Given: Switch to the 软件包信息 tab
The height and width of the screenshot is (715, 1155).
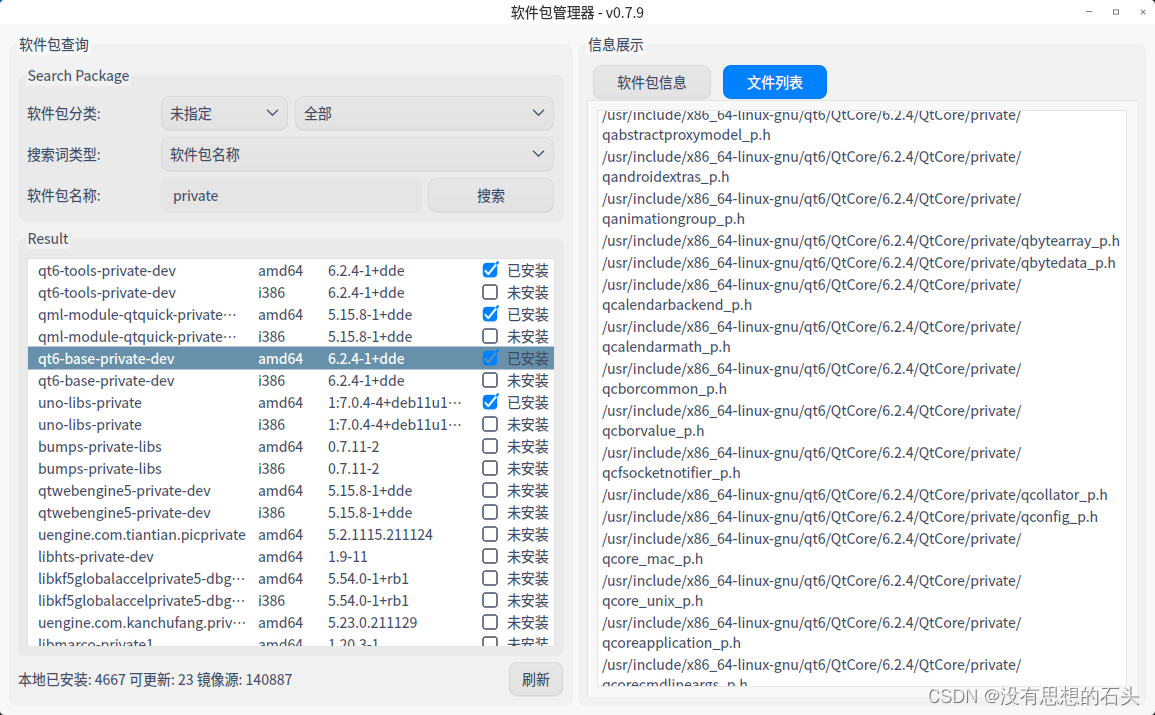Looking at the screenshot, I should point(651,82).
